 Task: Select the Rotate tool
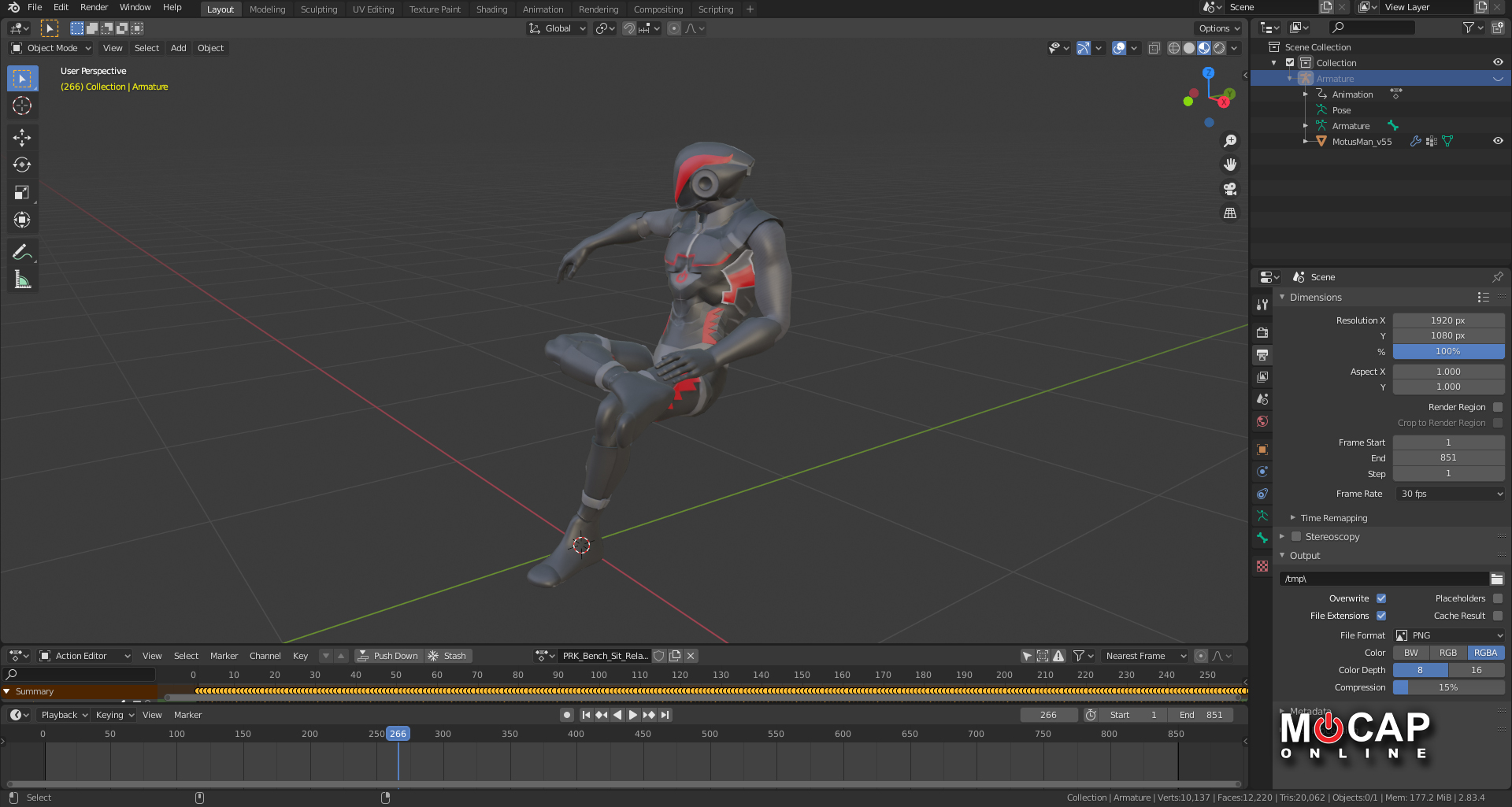(x=22, y=164)
